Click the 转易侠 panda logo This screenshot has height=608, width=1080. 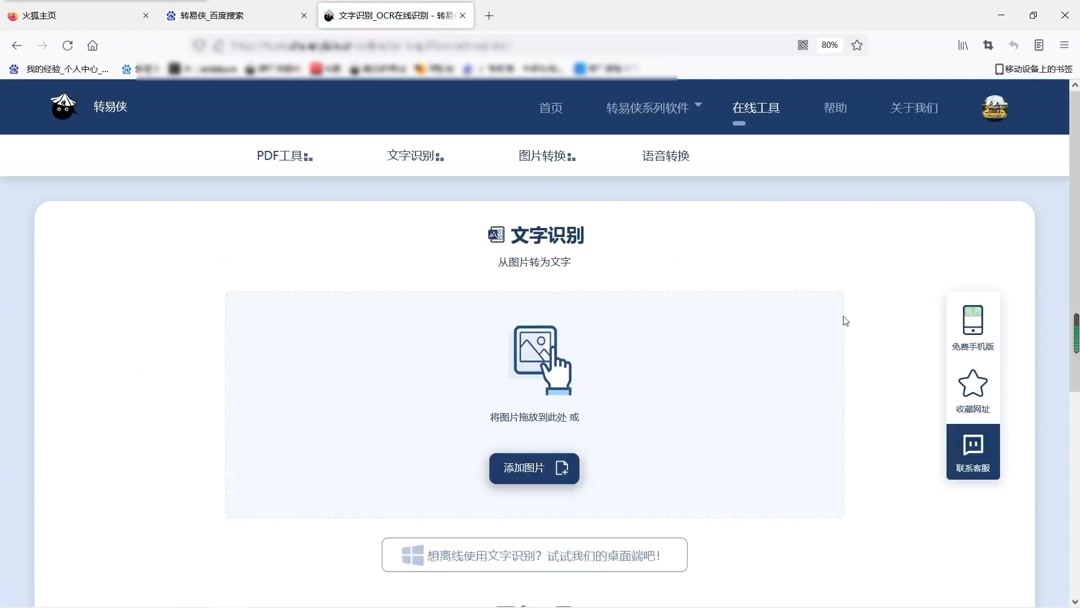(x=63, y=107)
